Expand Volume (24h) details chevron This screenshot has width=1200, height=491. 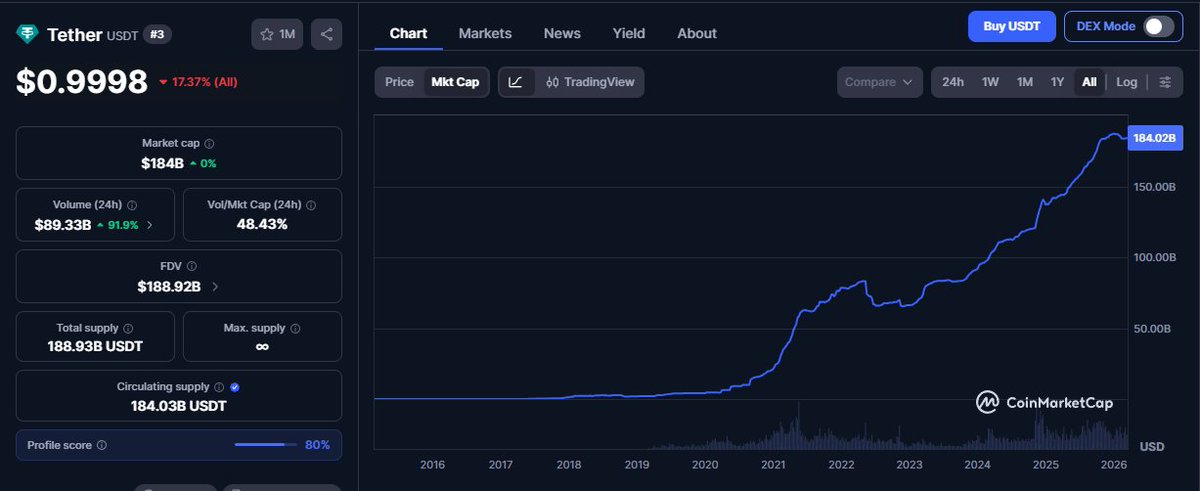(x=150, y=225)
